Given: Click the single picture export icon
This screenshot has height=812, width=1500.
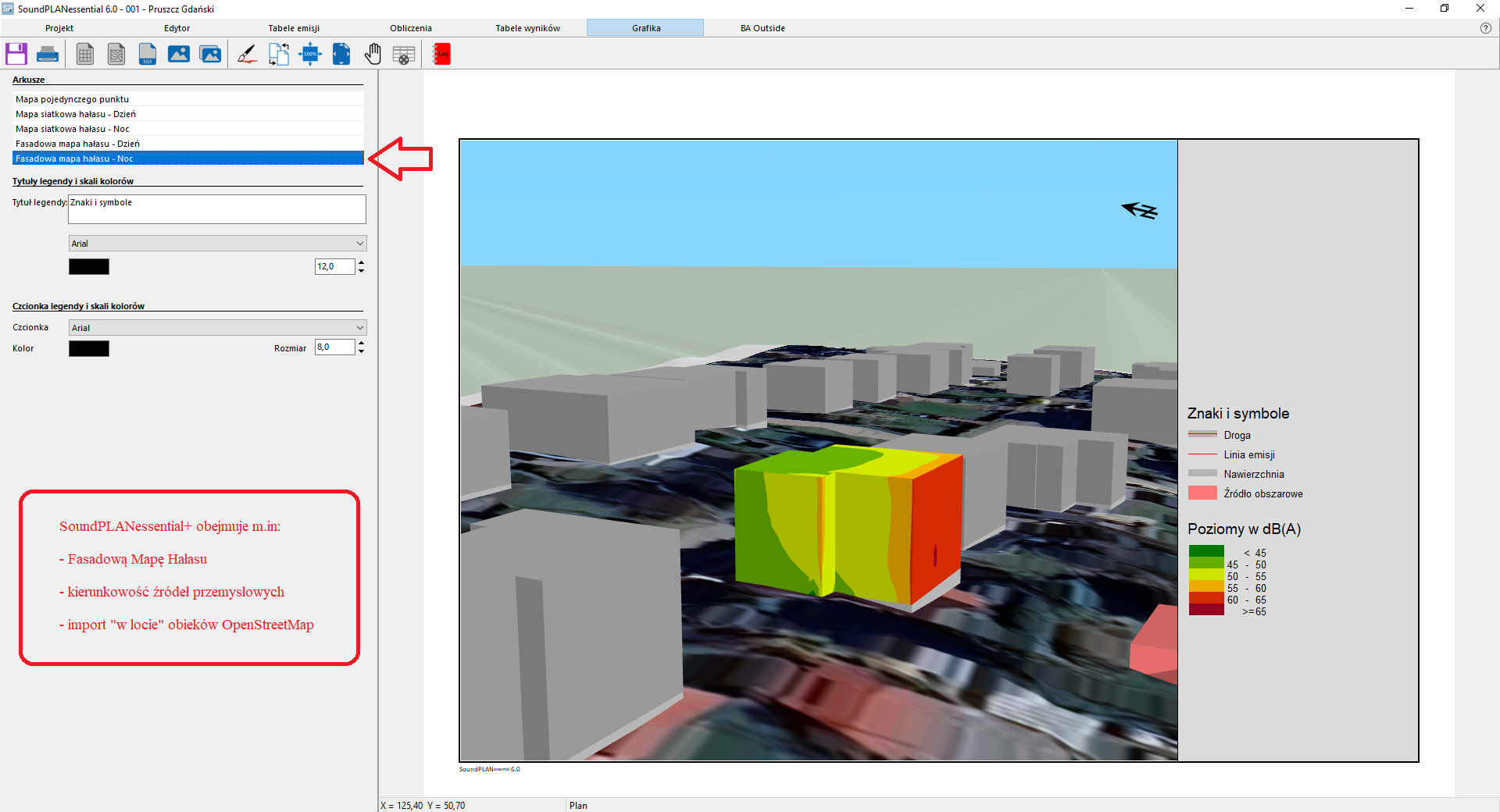Looking at the screenshot, I should (x=179, y=54).
